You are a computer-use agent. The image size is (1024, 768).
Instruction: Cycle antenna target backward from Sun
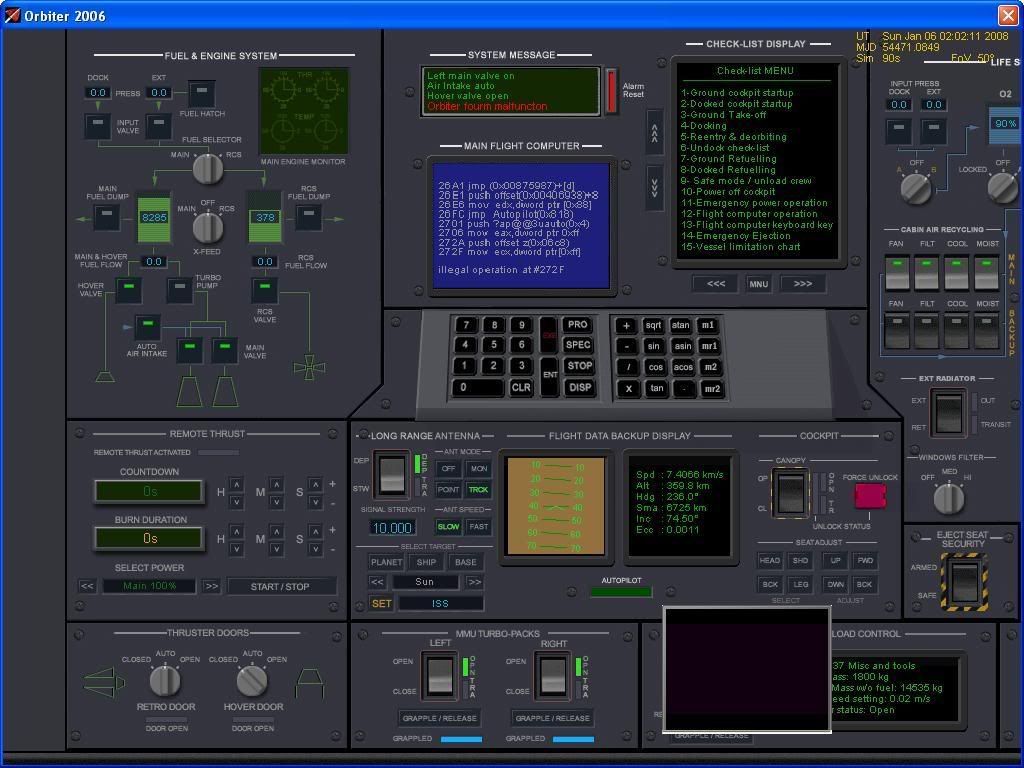coord(377,582)
